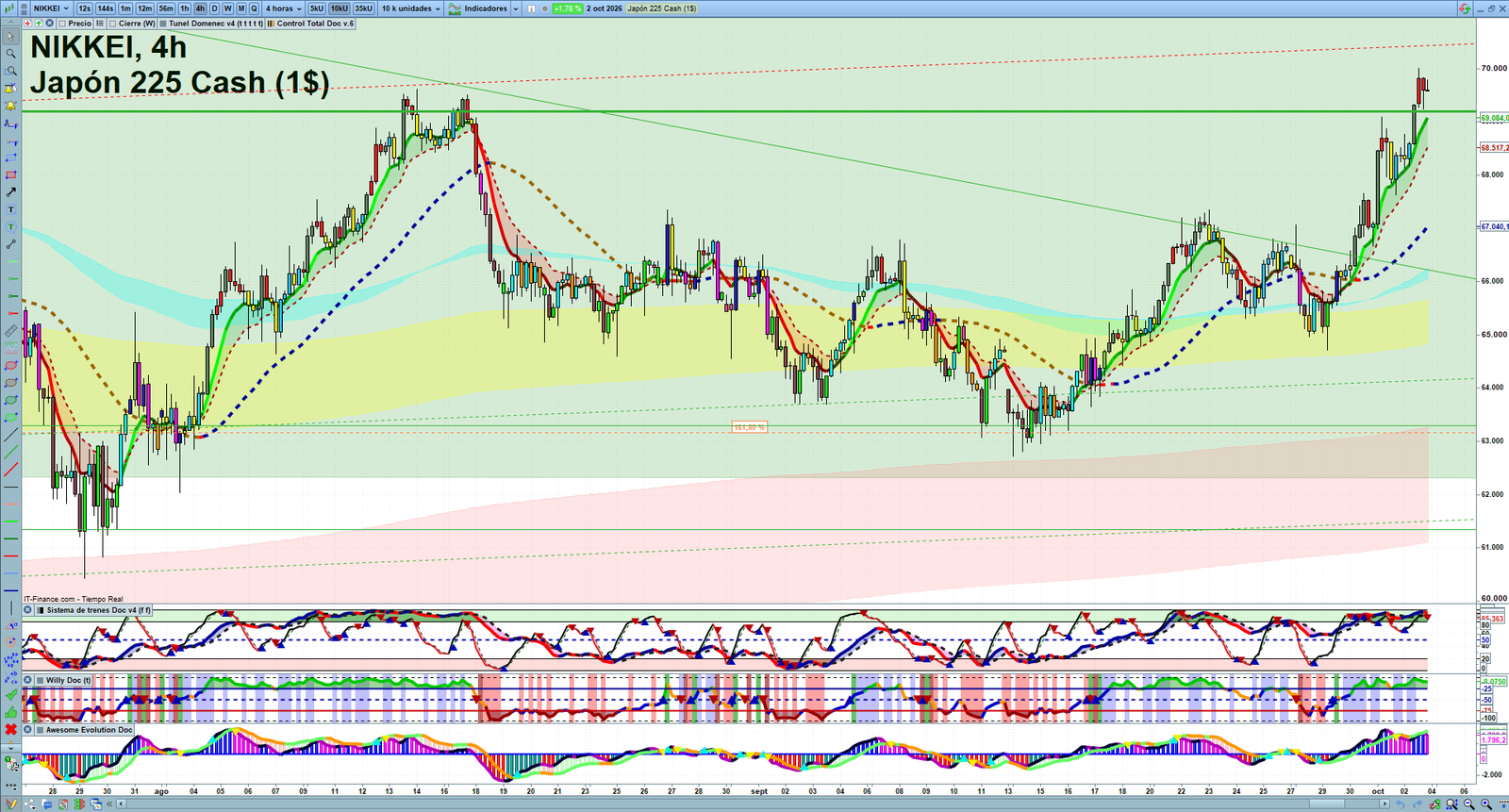Activate the magnifier zoom tool
1509x812 pixels.
(x=10, y=54)
